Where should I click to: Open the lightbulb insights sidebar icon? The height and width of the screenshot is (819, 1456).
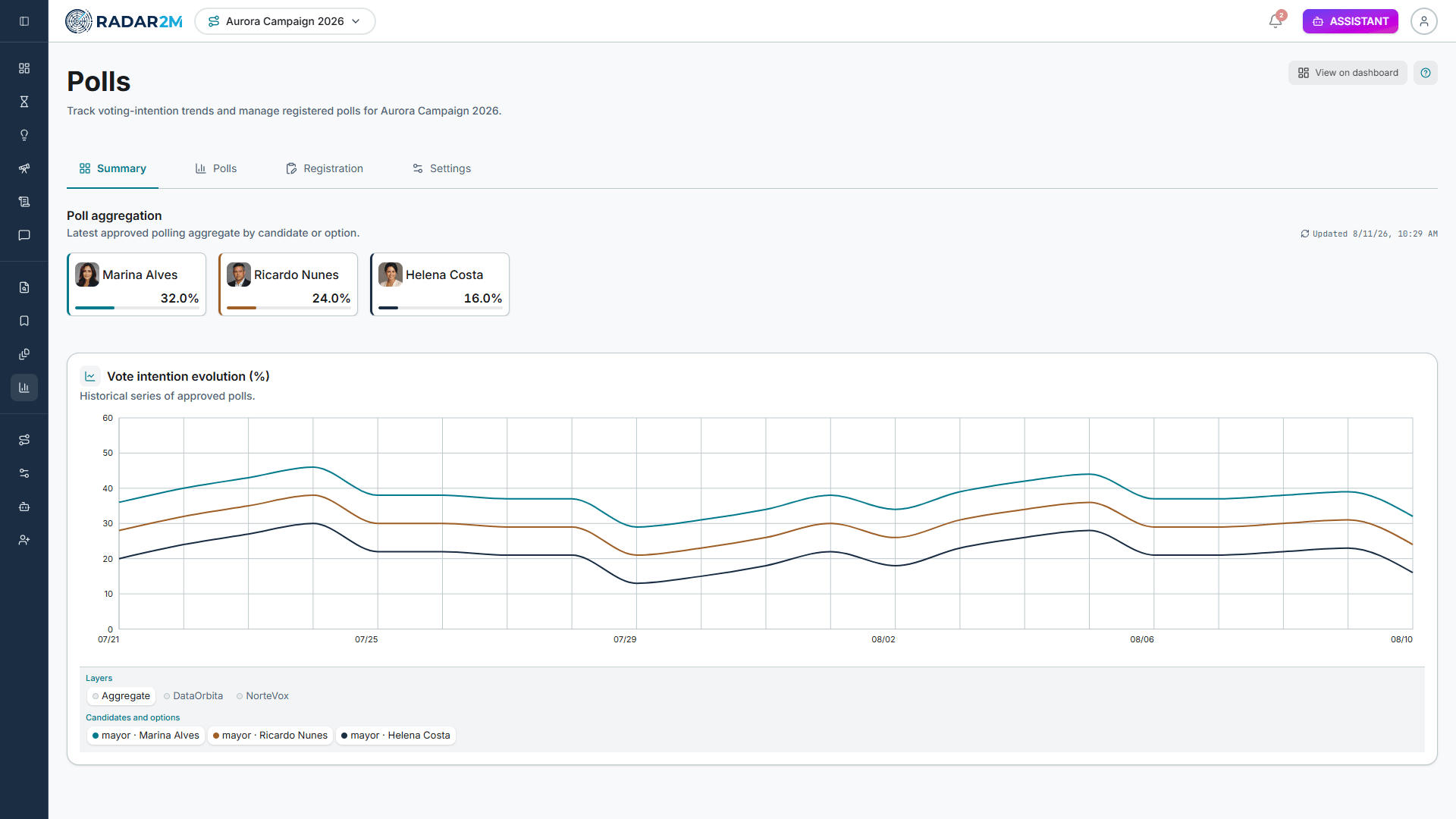click(x=24, y=135)
